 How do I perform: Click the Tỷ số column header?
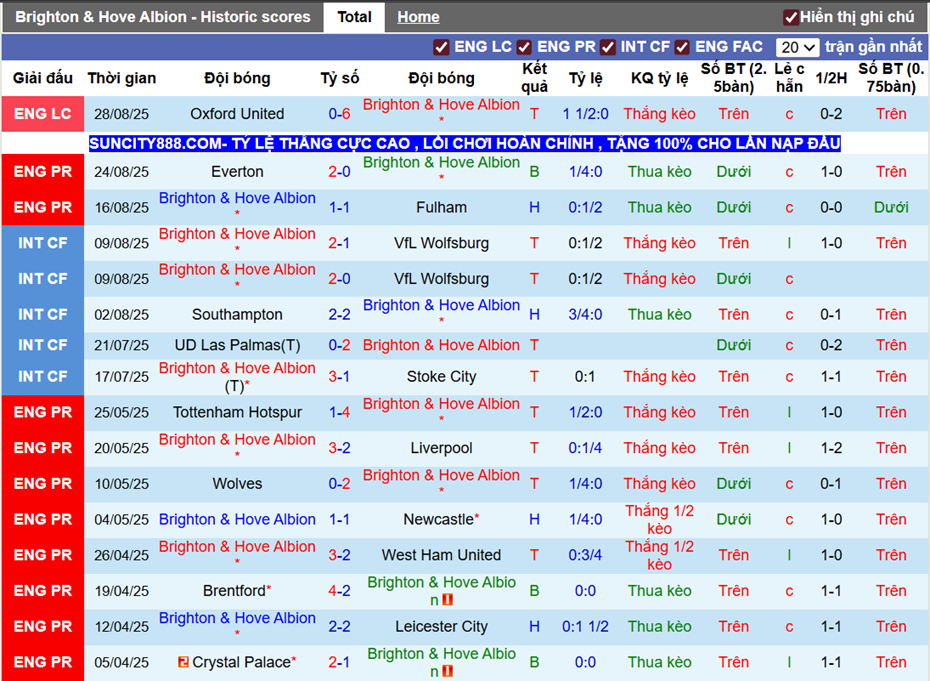tap(339, 78)
